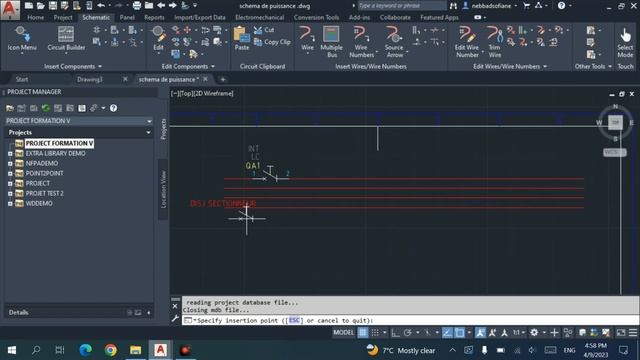Click the search keyword field
The width and height of the screenshot is (640, 360).
pyautogui.click(x=402, y=6)
